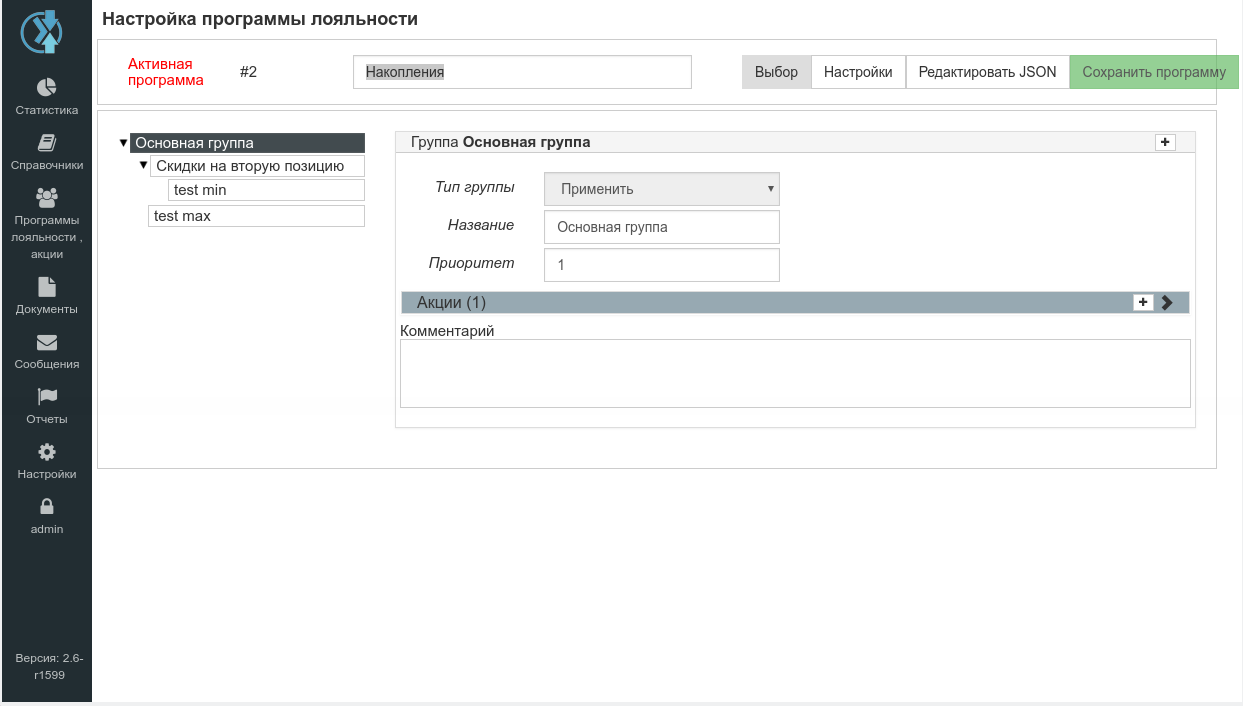This screenshot has width=1243, height=706.
Task: Focus the Название input field
Action: click(662, 227)
